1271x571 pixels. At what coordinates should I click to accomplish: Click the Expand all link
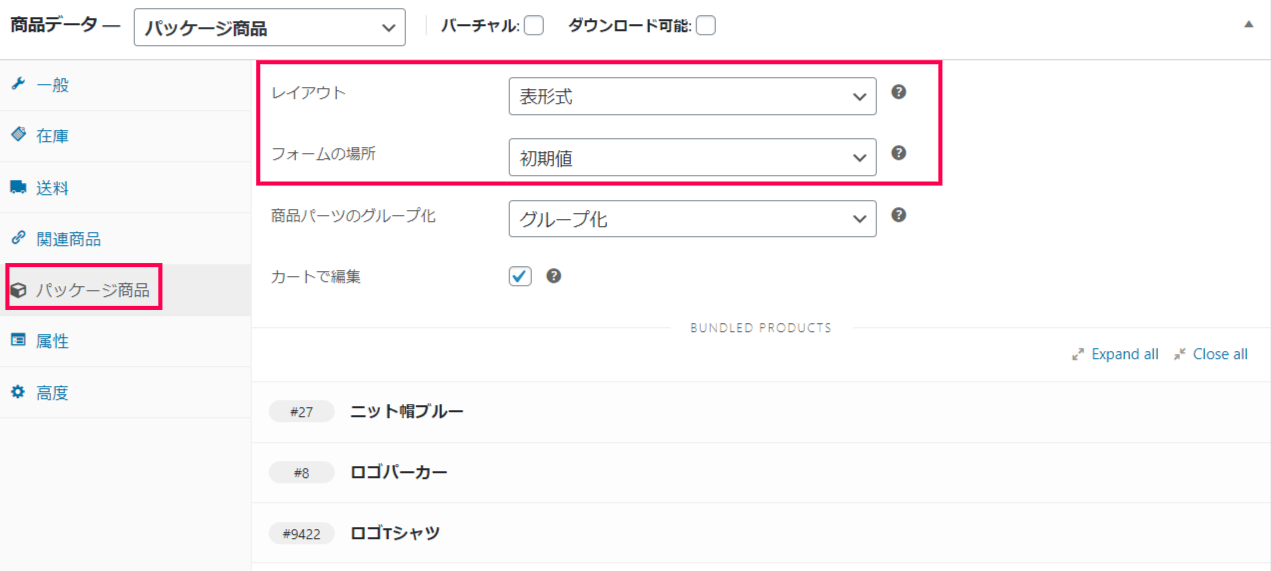pyautogui.click(x=1124, y=354)
